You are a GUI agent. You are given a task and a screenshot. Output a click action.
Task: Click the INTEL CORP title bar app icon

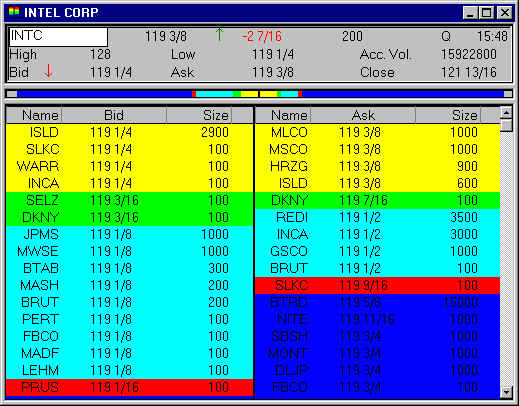[x=14, y=12]
